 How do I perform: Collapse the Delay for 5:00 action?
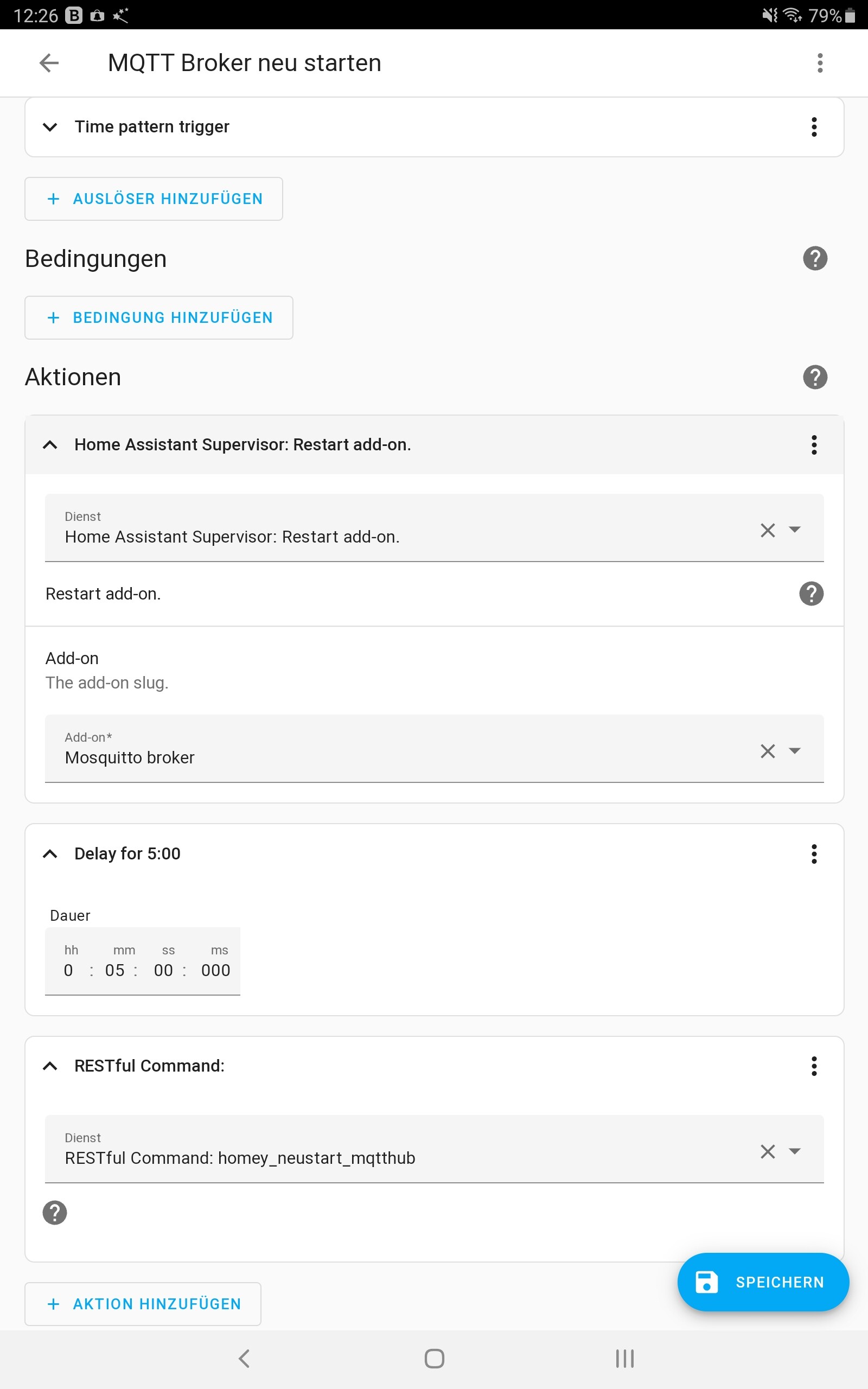tap(50, 853)
